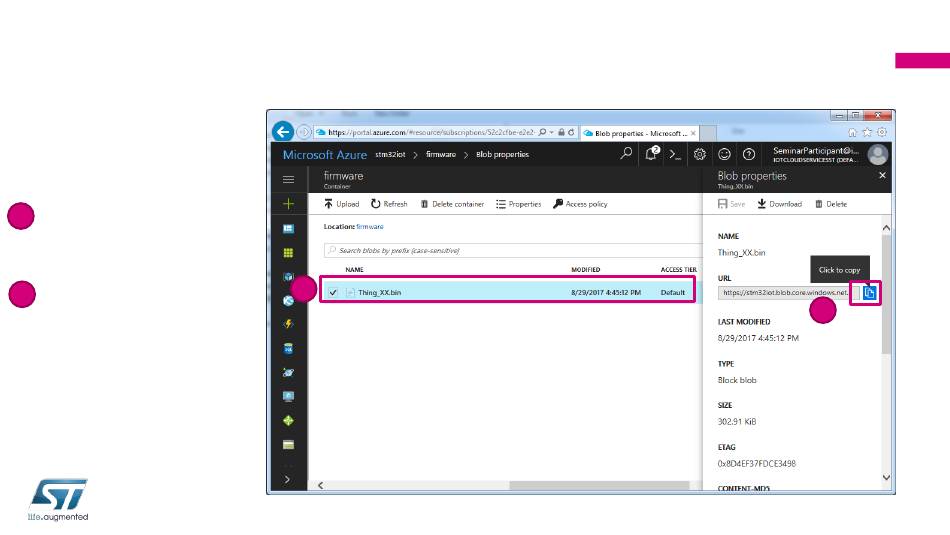Open the Load balancers green diamond icon
Viewport: 950px width, 535px height.
coord(288,420)
